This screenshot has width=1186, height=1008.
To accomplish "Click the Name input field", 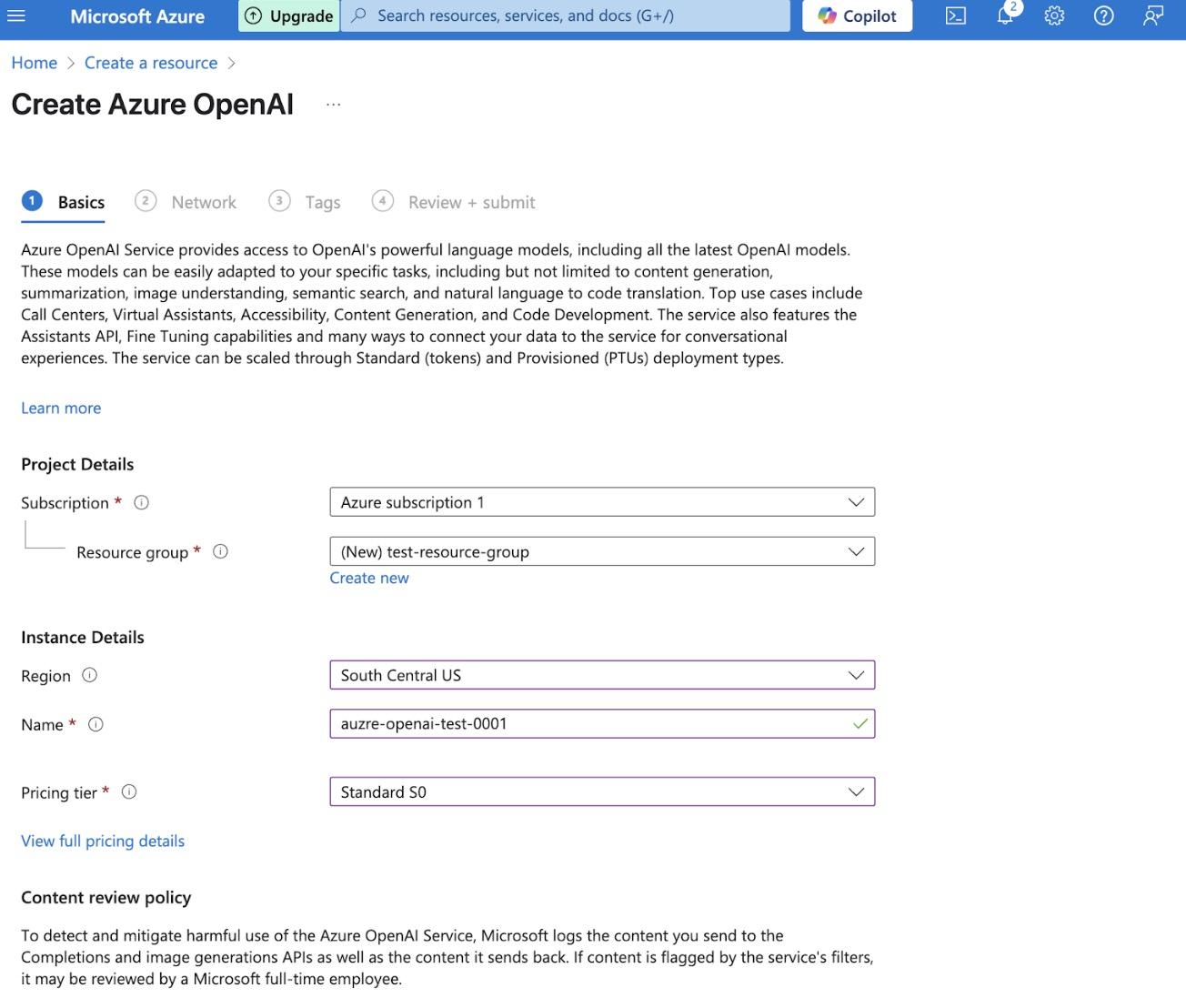I will 600,723.
